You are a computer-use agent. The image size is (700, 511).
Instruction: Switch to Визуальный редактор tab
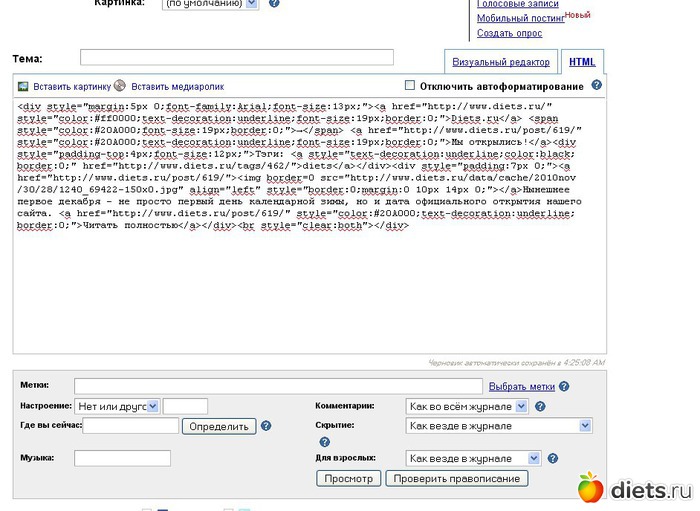point(501,62)
